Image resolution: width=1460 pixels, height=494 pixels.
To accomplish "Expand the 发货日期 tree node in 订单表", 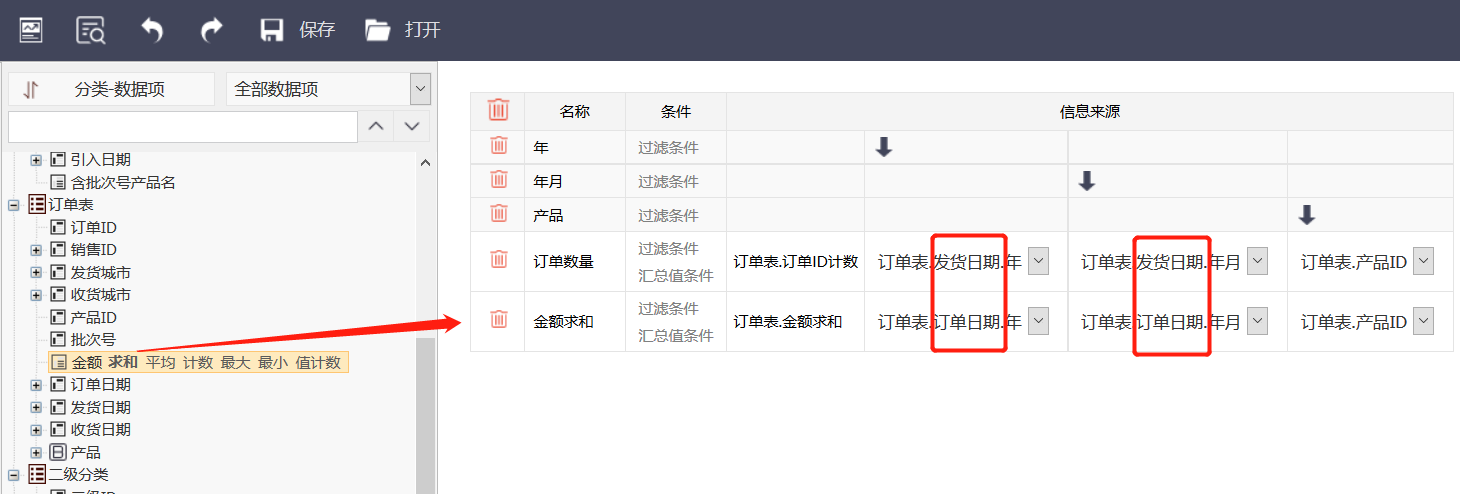I will click(36, 407).
